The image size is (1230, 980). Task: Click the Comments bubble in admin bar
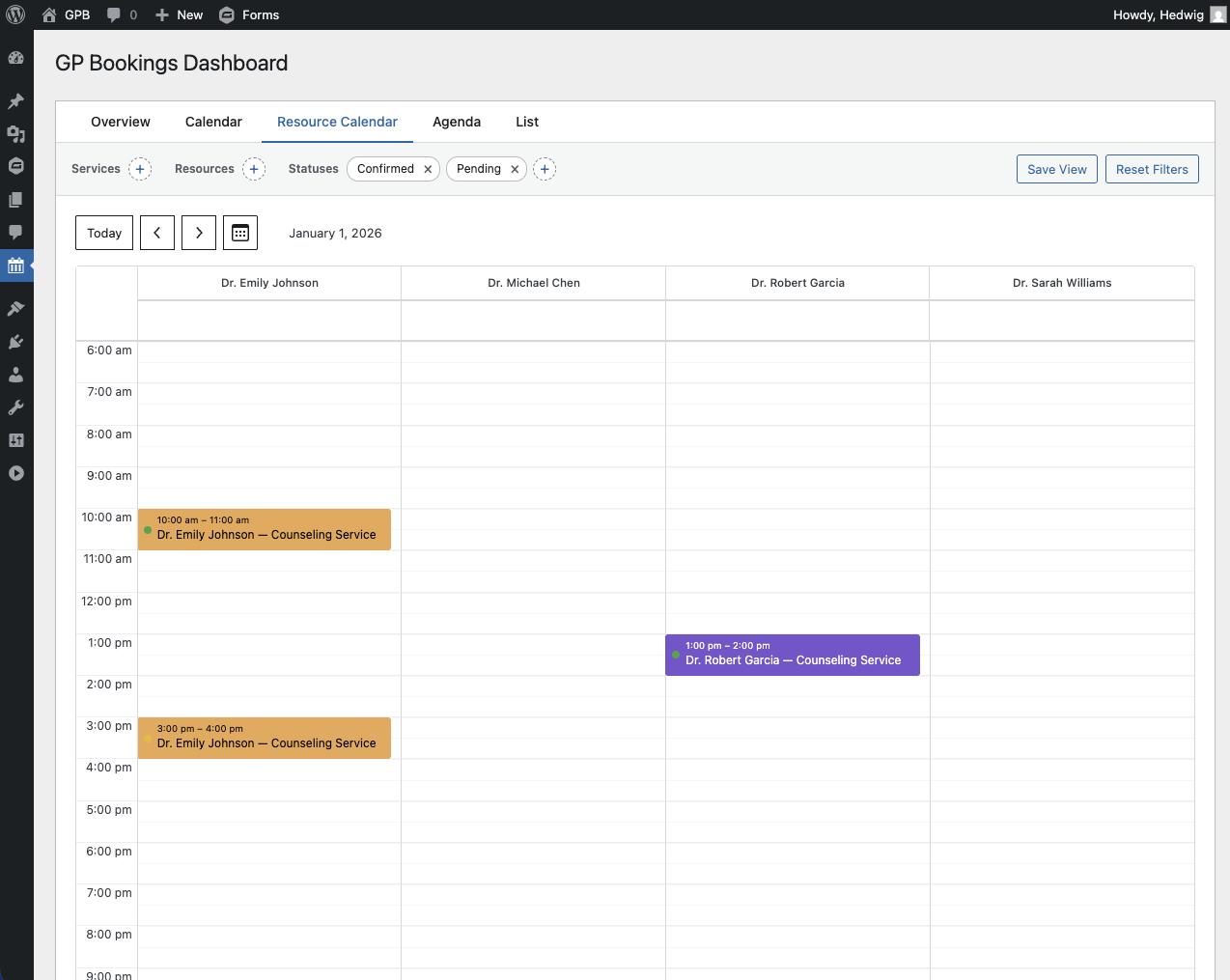click(122, 14)
